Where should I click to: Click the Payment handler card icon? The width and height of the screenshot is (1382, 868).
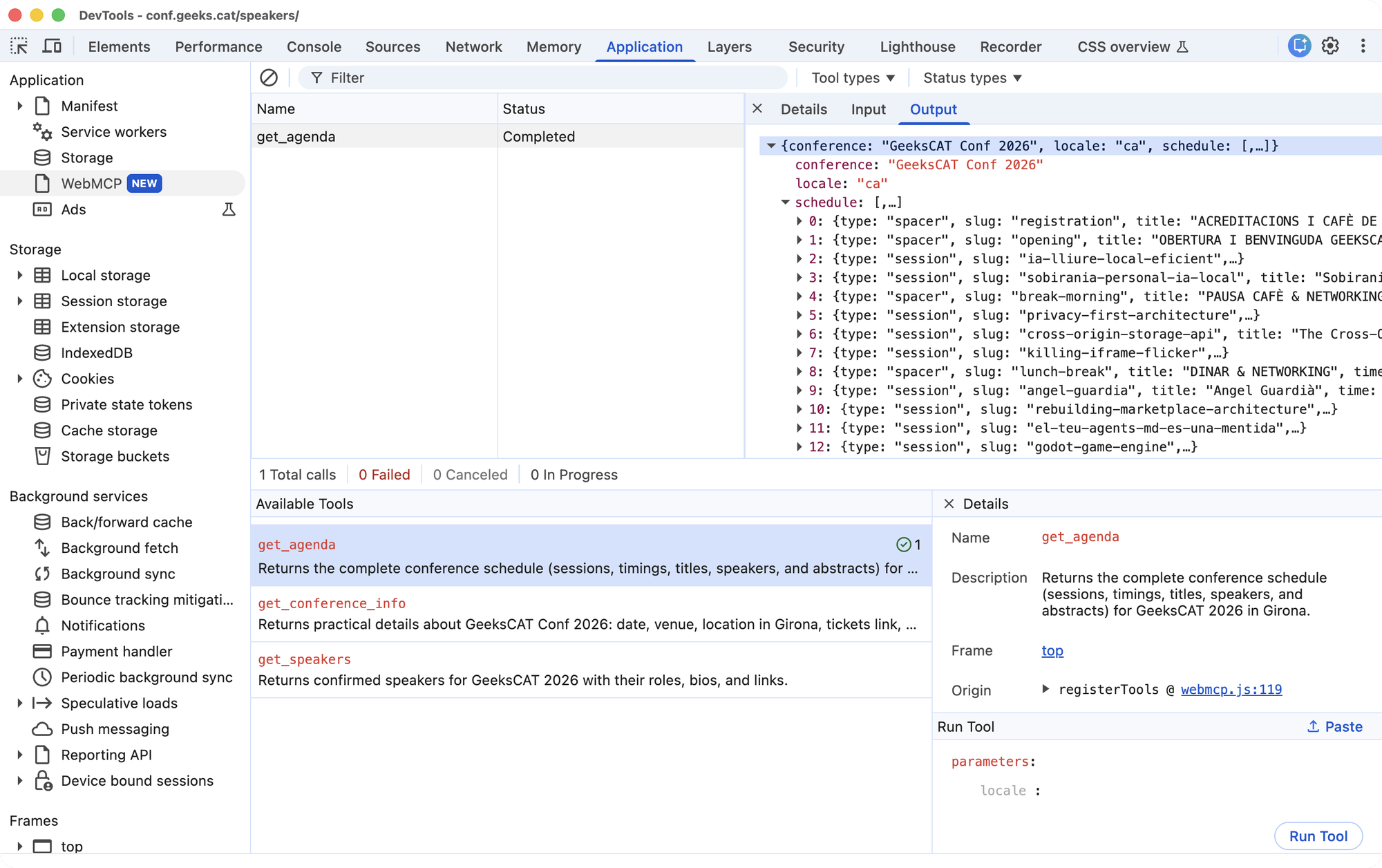pos(43,651)
